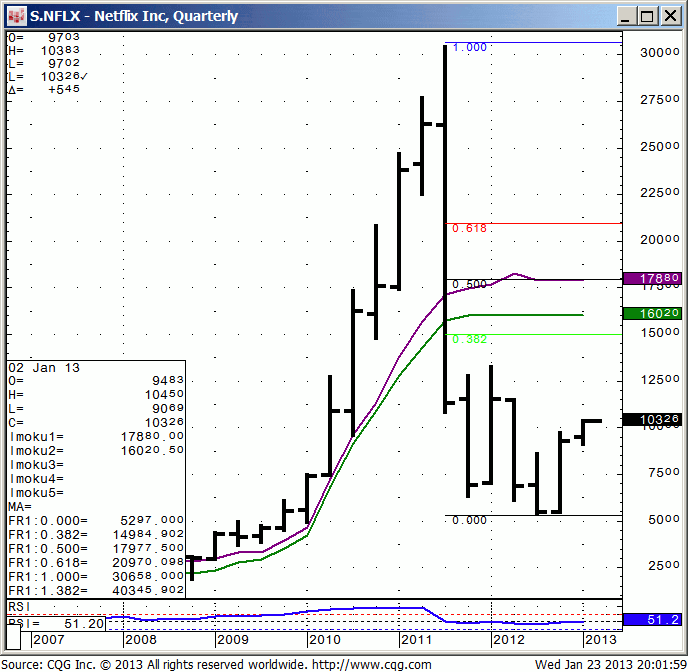Viewport: 688px width, 672px height.
Task: Select the 0.382 Fibonacci level label
Action: click(469, 339)
